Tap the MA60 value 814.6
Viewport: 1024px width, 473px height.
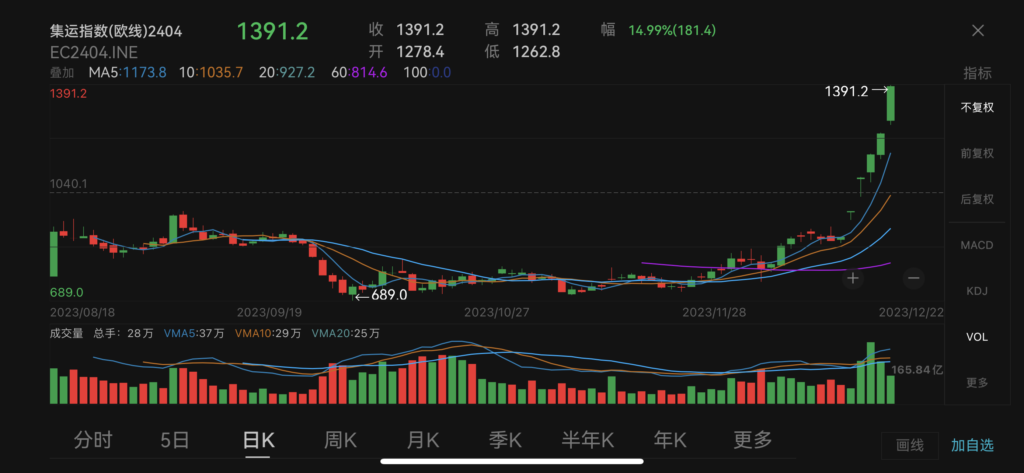click(x=369, y=73)
